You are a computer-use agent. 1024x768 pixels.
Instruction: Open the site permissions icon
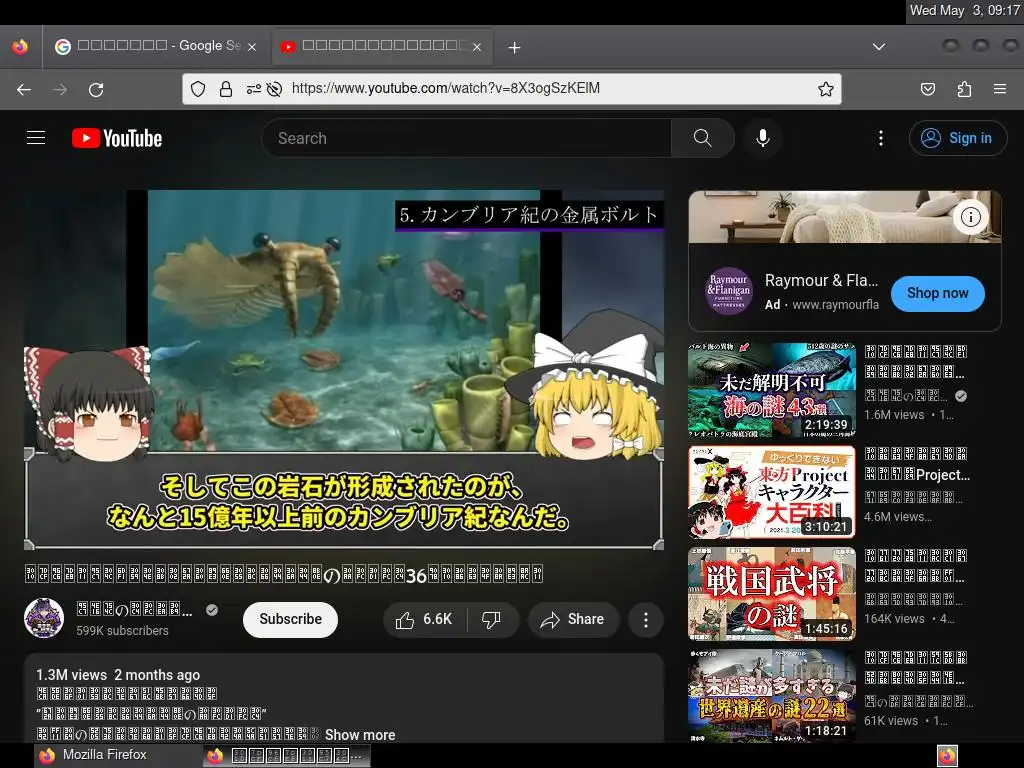(x=253, y=89)
